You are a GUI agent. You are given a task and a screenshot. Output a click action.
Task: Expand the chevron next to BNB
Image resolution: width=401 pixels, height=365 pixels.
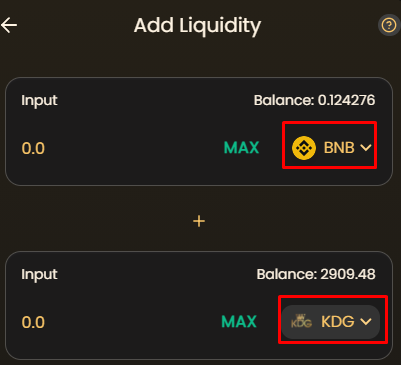pyautogui.click(x=366, y=148)
